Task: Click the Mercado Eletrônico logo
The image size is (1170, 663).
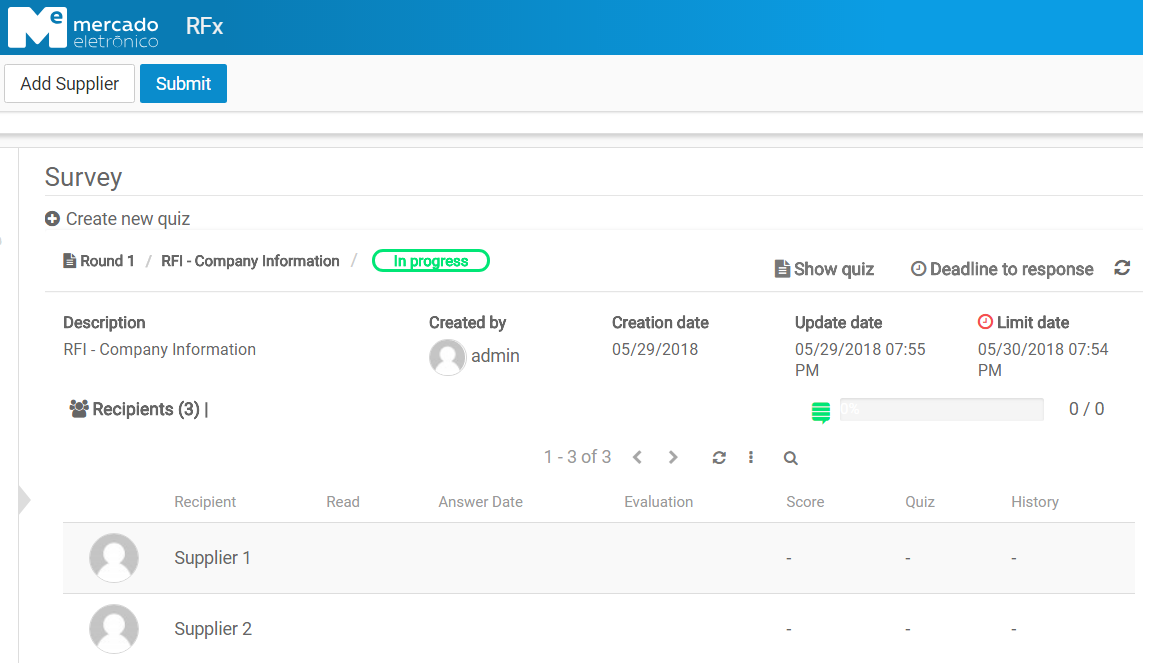Action: pyautogui.click(x=83, y=27)
